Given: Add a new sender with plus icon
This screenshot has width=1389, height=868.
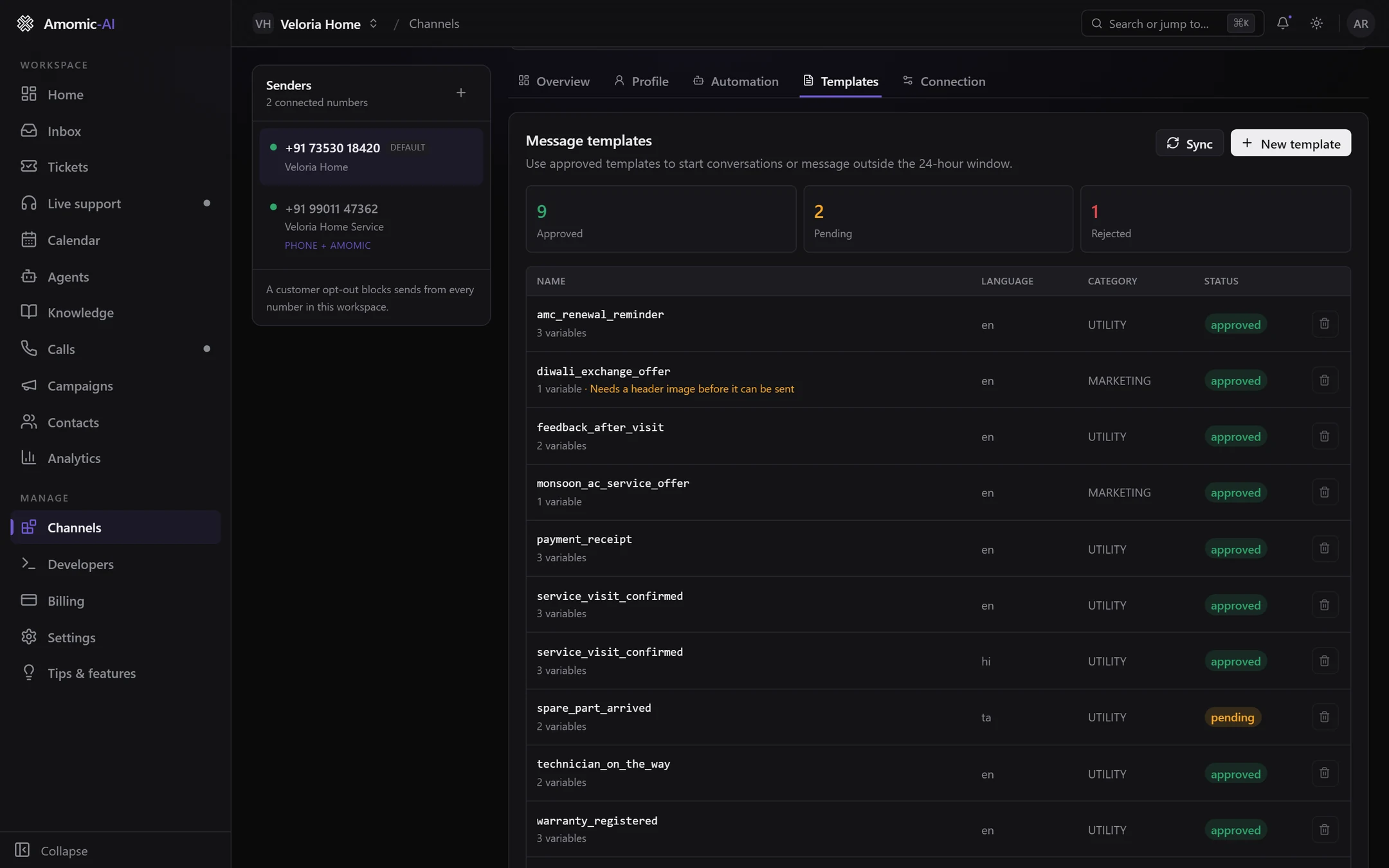Looking at the screenshot, I should coord(460,93).
